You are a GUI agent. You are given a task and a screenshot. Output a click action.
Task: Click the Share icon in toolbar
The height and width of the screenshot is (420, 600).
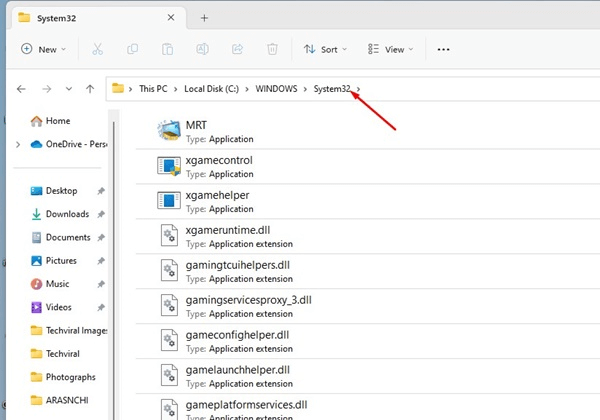coord(237,49)
